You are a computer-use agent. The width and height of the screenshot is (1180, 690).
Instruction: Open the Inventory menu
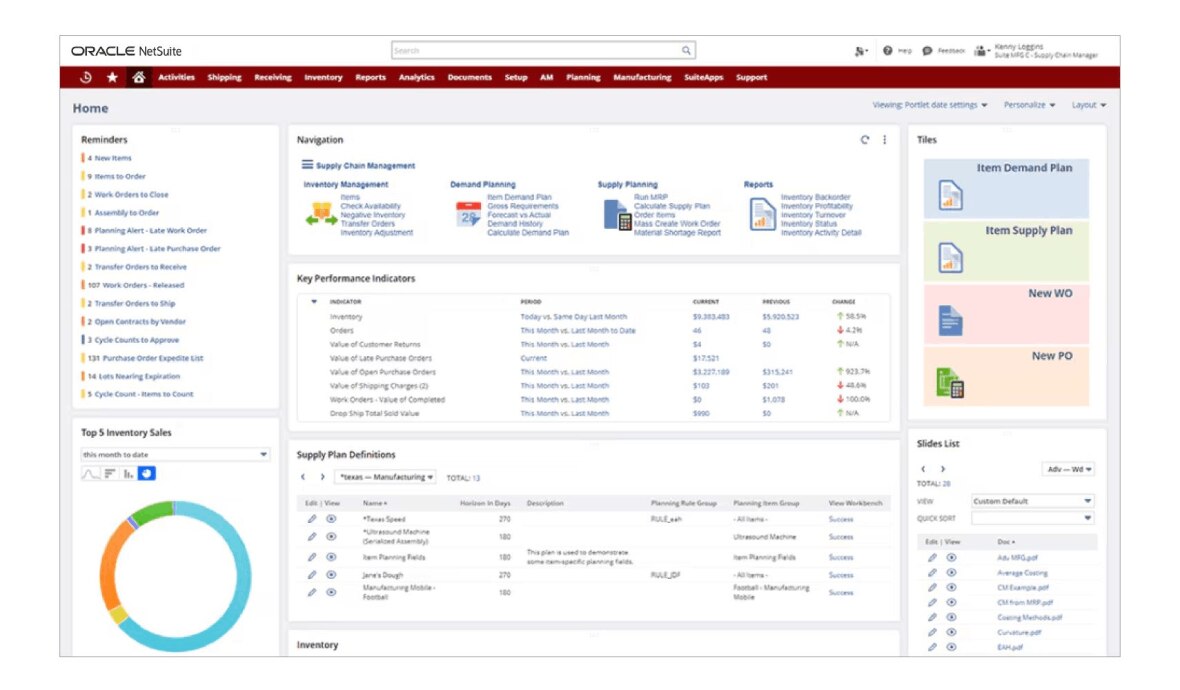coord(323,78)
